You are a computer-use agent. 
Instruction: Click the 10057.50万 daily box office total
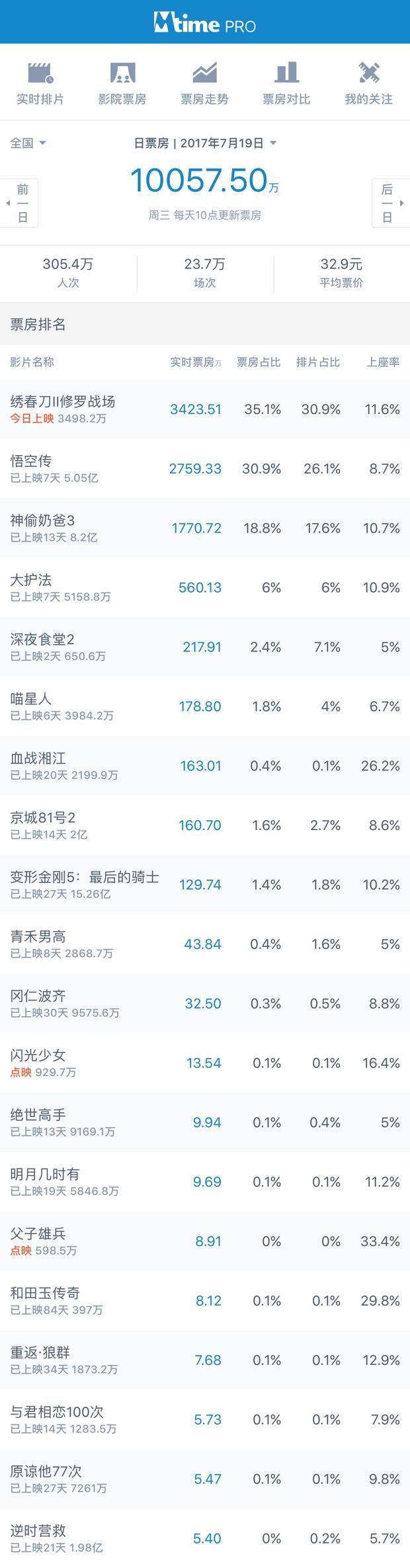(204, 181)
